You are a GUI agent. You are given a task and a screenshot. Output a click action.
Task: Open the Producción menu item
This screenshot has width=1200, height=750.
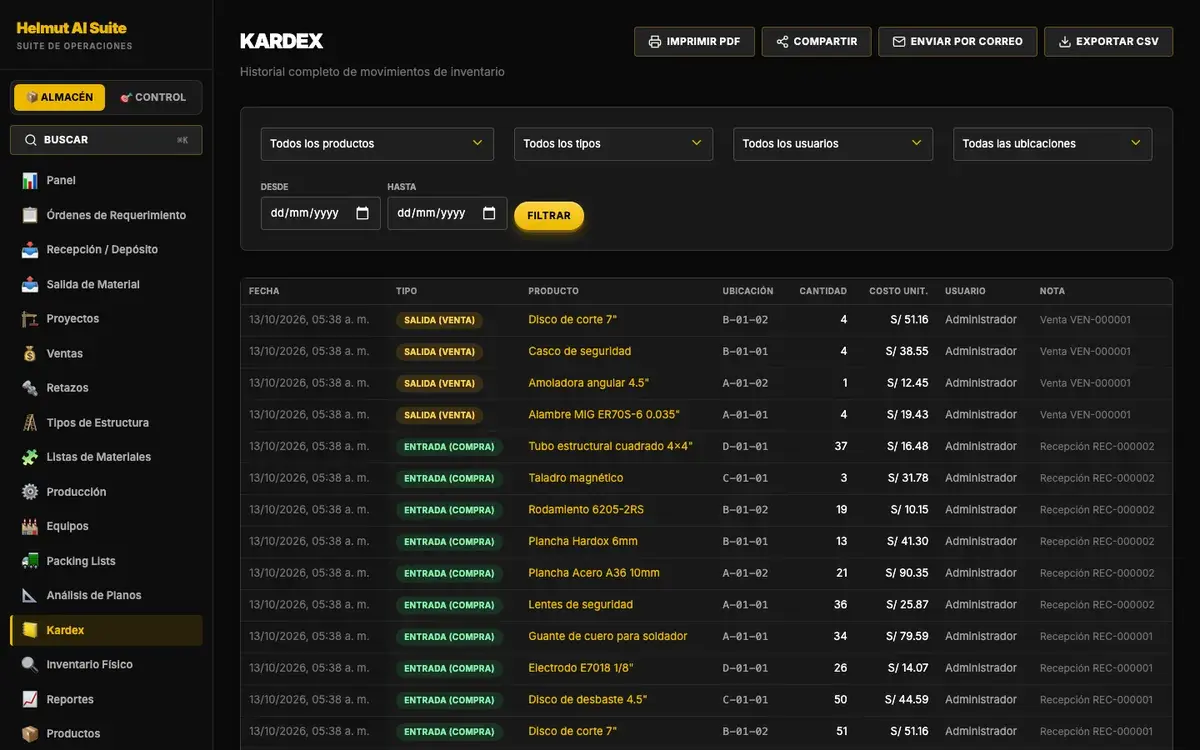pyautogui.click(x=106, y=492)
